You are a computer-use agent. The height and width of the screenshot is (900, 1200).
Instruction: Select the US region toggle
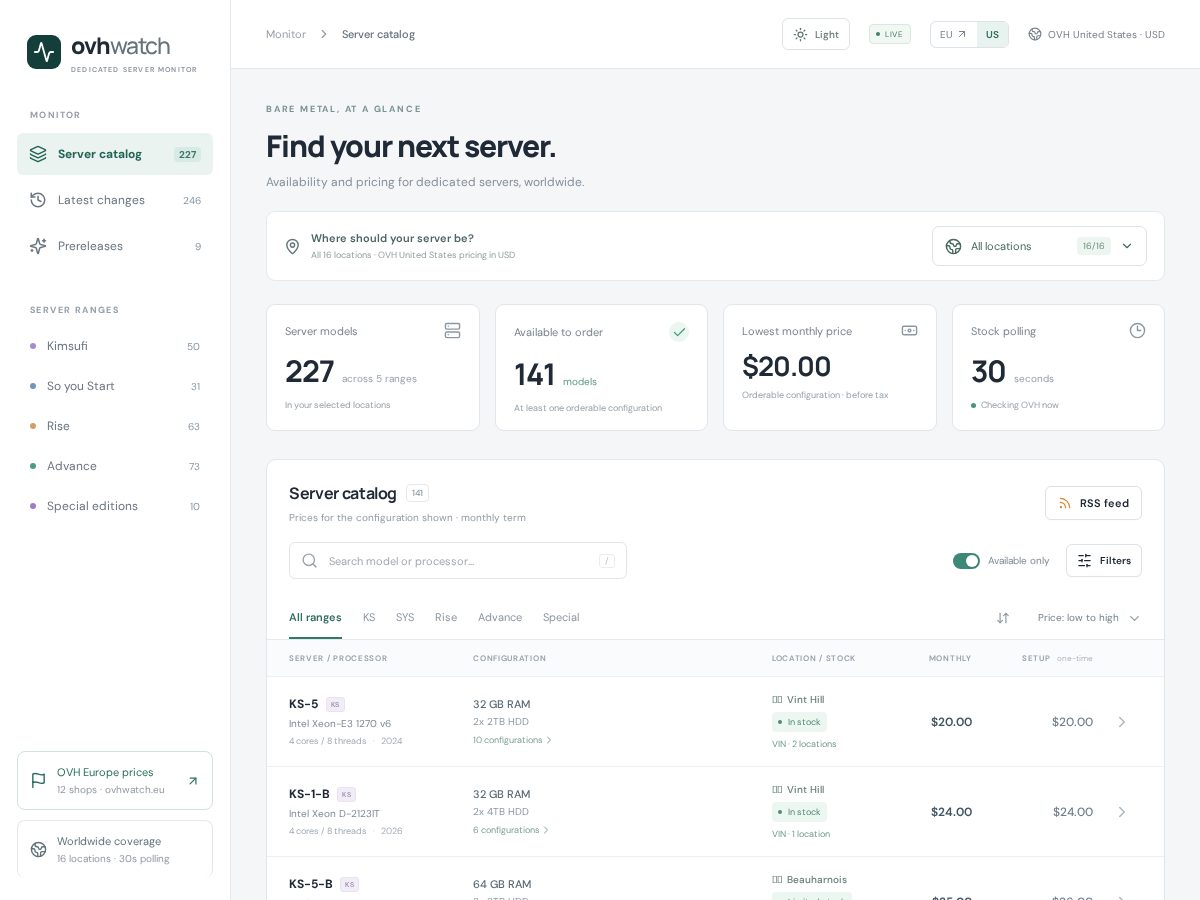click(x=992, y=34)
